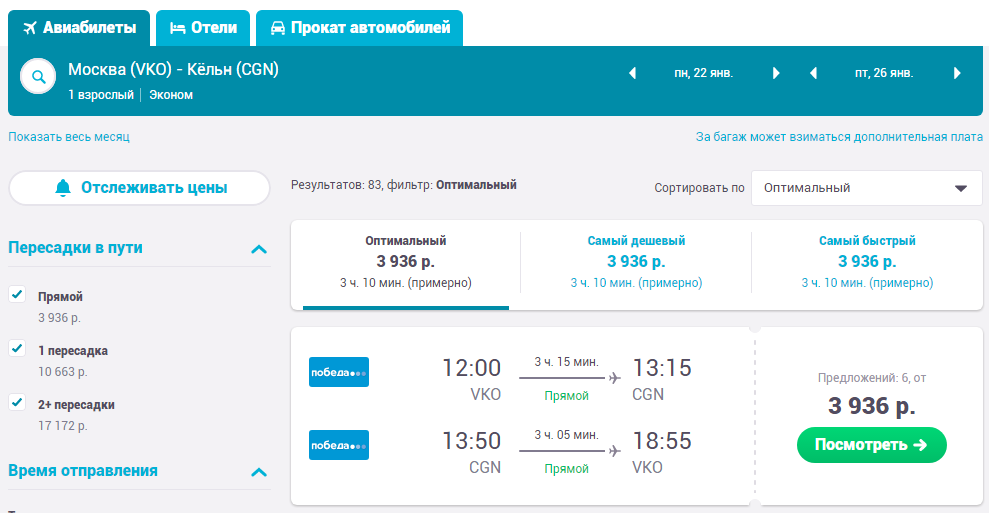Switch to the Отели tab
The width and height of the screenshot is (989, 513).
[x=203, y=28]
